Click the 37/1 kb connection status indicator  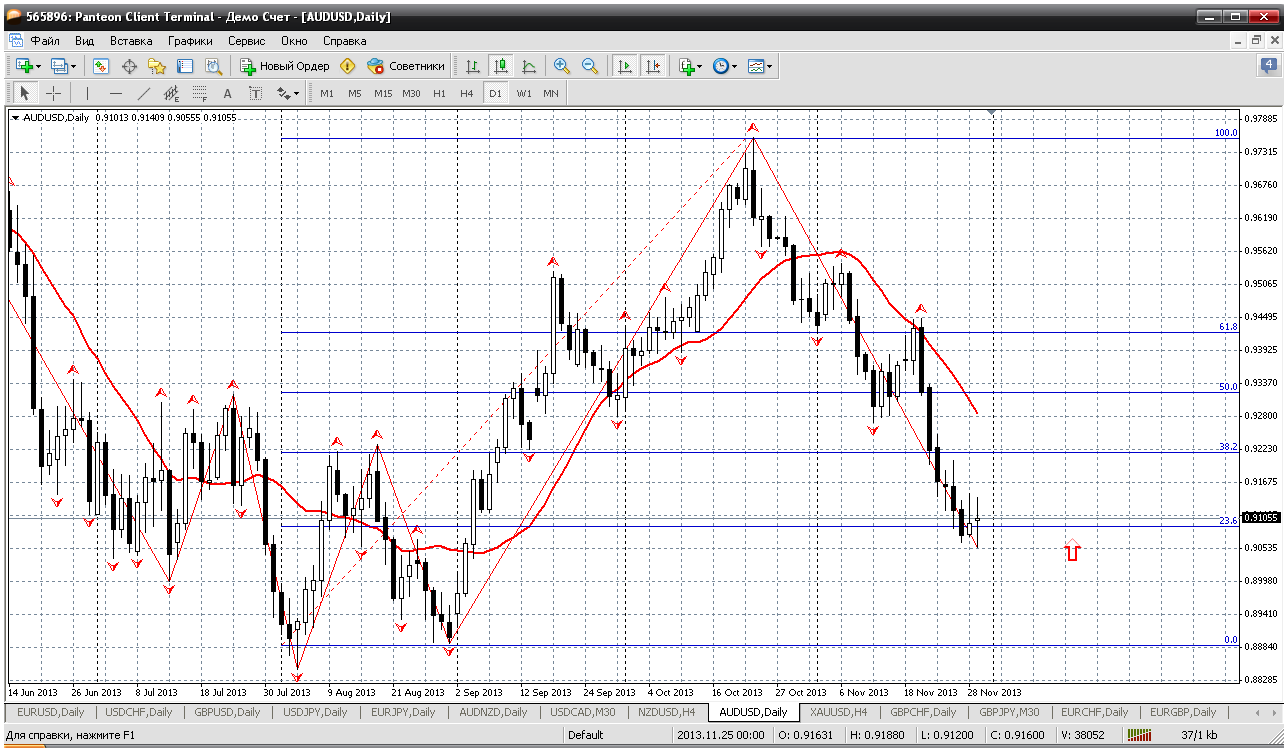click(x=1197, y=735)
